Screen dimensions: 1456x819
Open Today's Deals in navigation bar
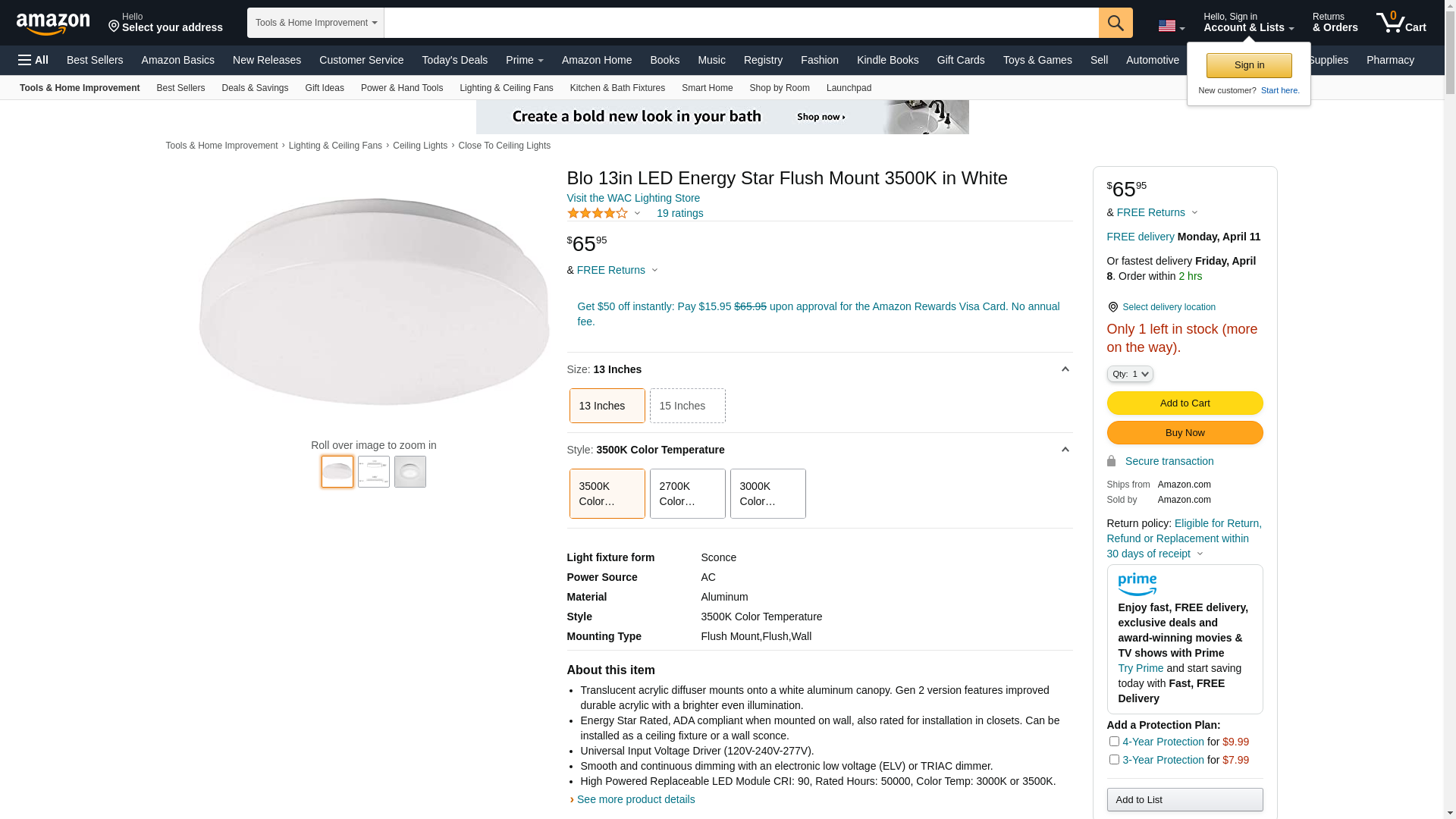tap(454, 60)
